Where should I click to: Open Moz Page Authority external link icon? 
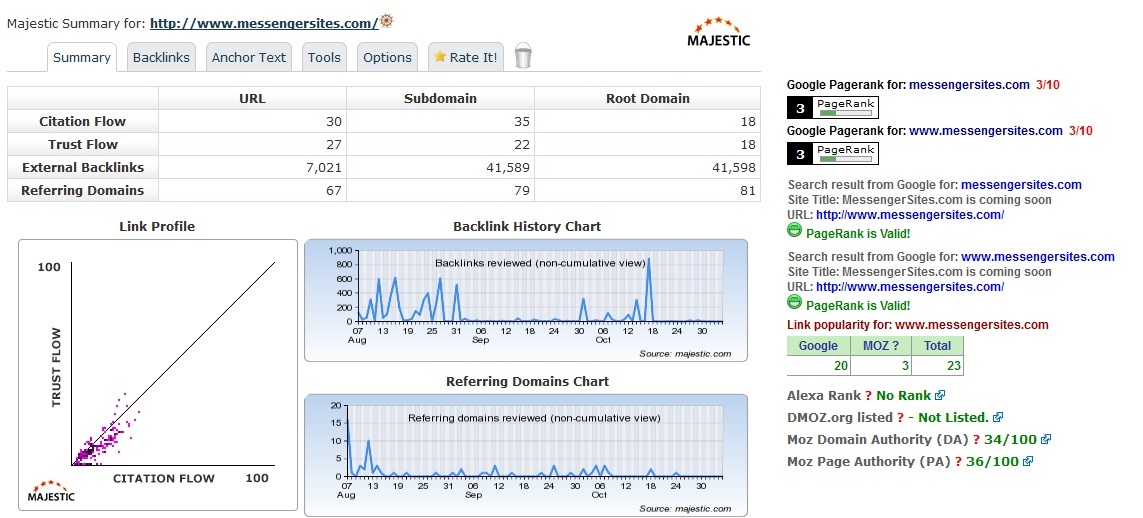[x=1028, y=462]
